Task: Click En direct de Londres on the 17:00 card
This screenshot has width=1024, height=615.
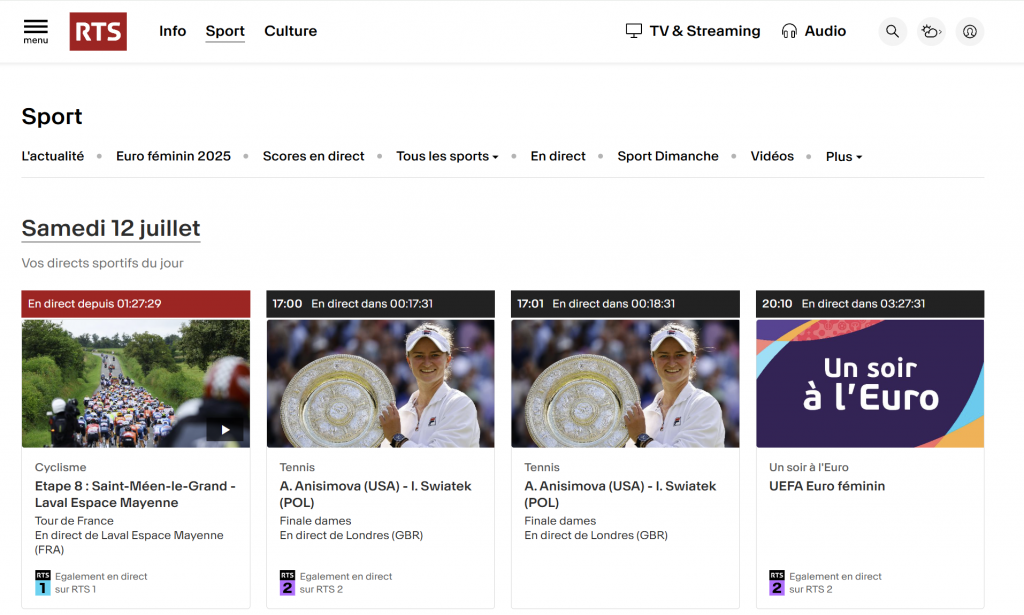Action: click(x=351, y=535)
